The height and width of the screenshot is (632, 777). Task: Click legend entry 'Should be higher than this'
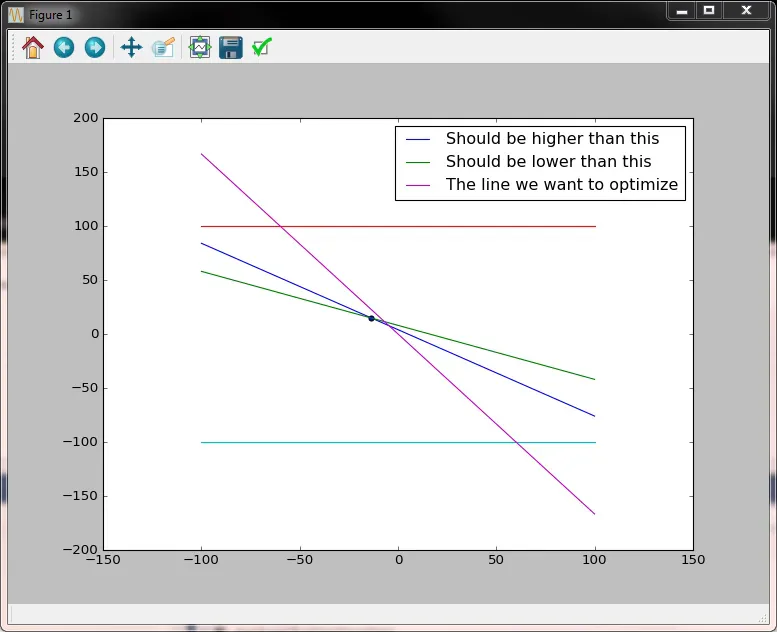tap(552, 138)
